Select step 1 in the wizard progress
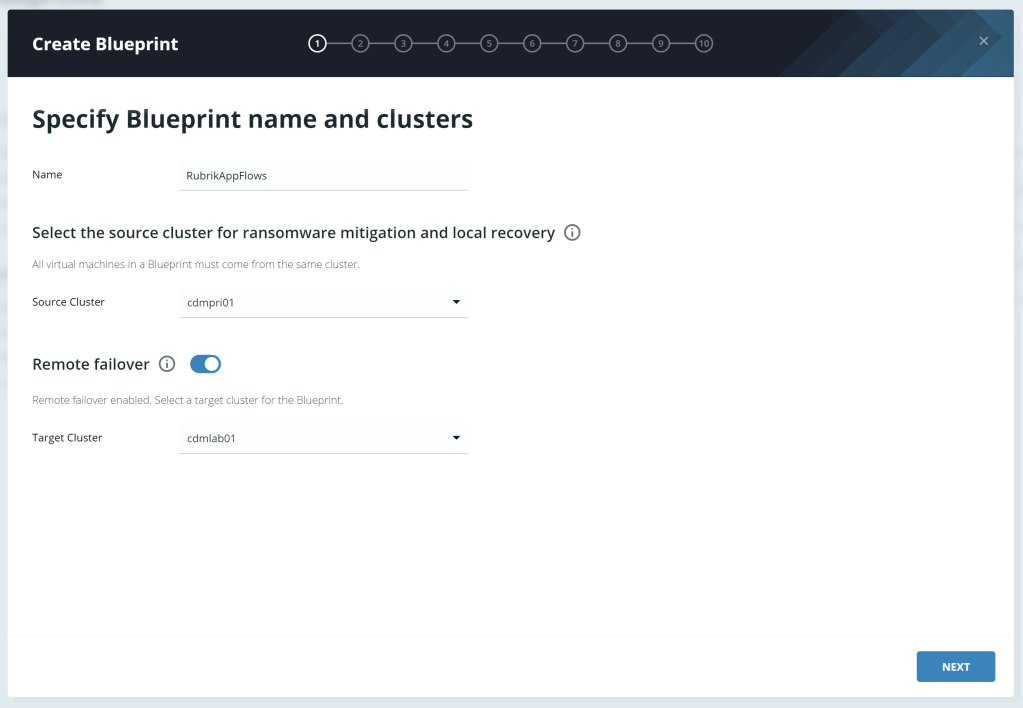The image size is (1023, 708). 317,44
